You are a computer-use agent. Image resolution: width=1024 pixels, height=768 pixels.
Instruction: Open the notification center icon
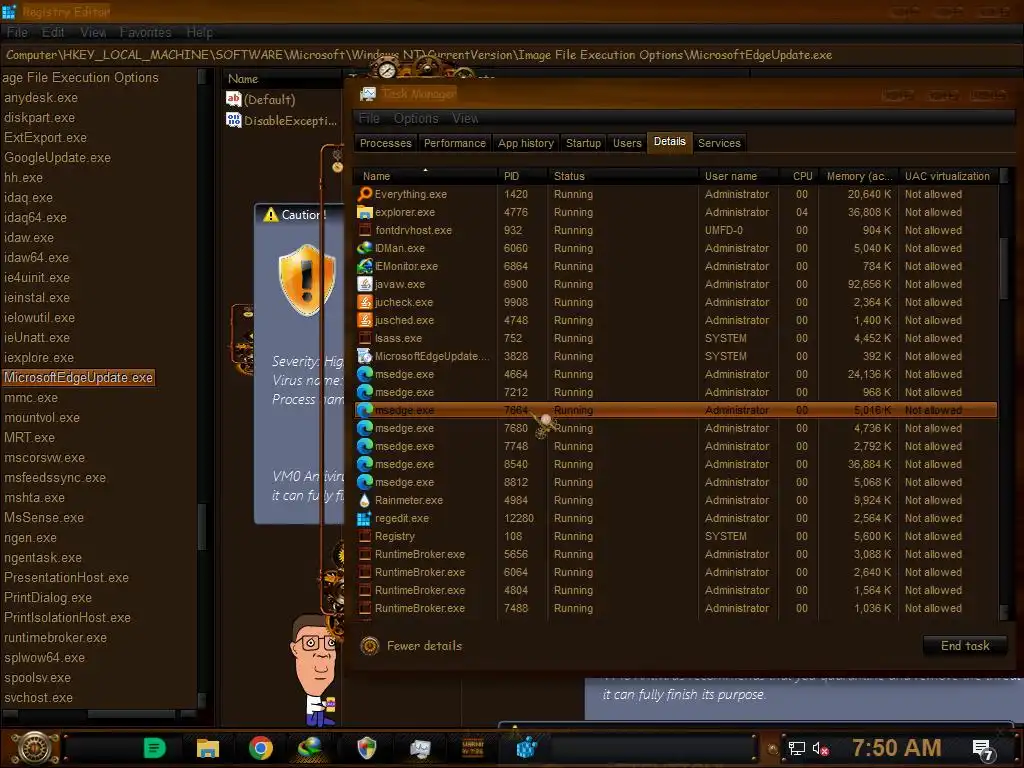pyautogui.click(x=983, y=750)
